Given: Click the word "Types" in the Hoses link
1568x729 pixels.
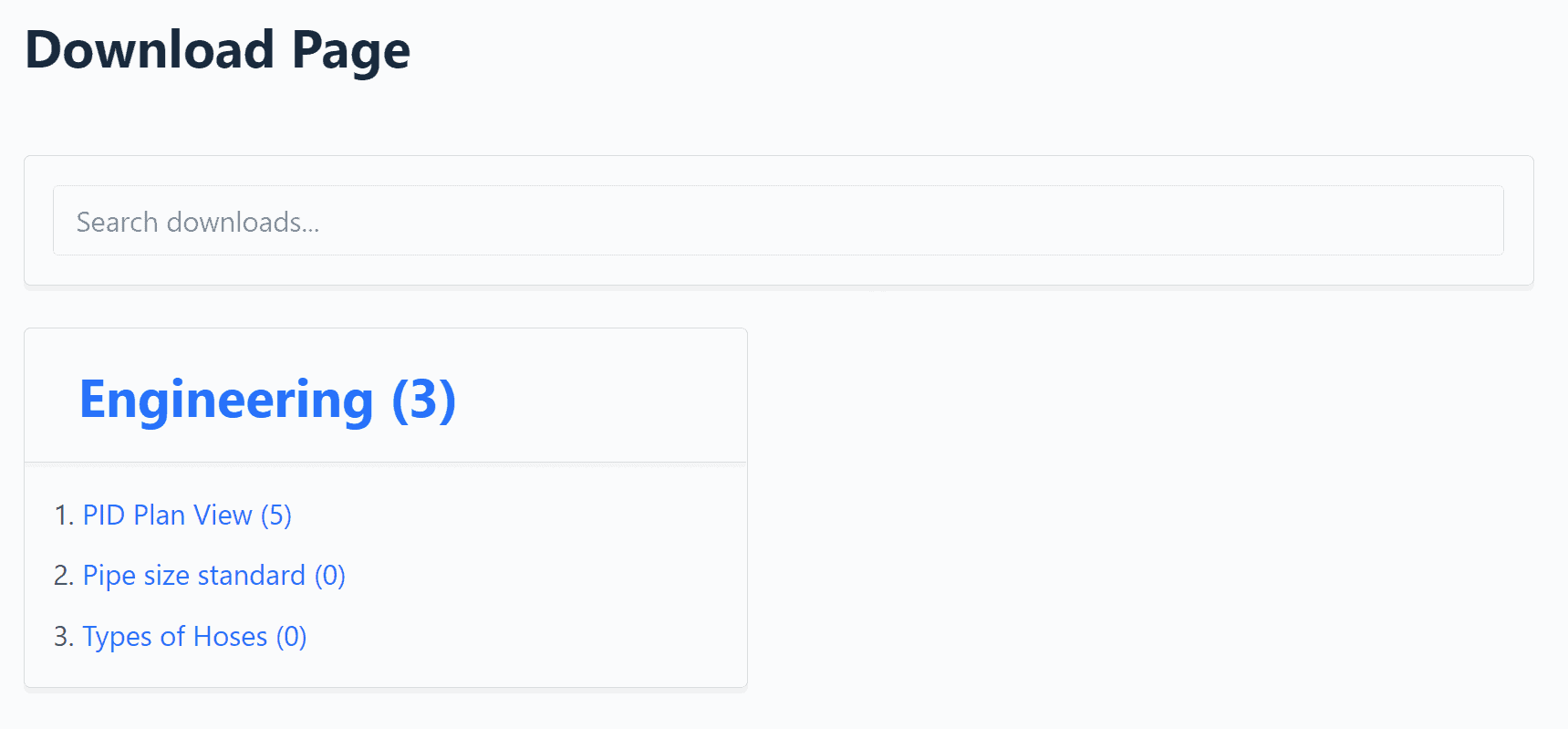Looking at the screenshot, I should [118, 637].
